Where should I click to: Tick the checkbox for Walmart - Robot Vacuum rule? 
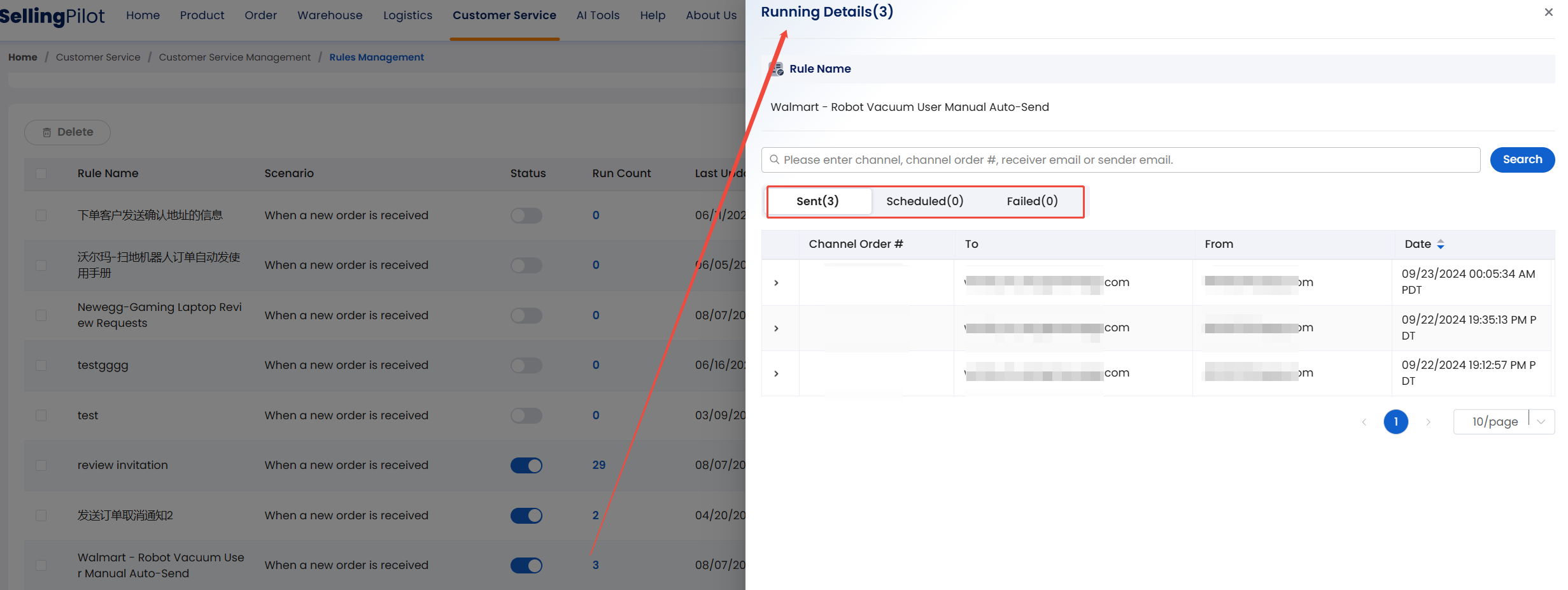click(x=41, y=565)
